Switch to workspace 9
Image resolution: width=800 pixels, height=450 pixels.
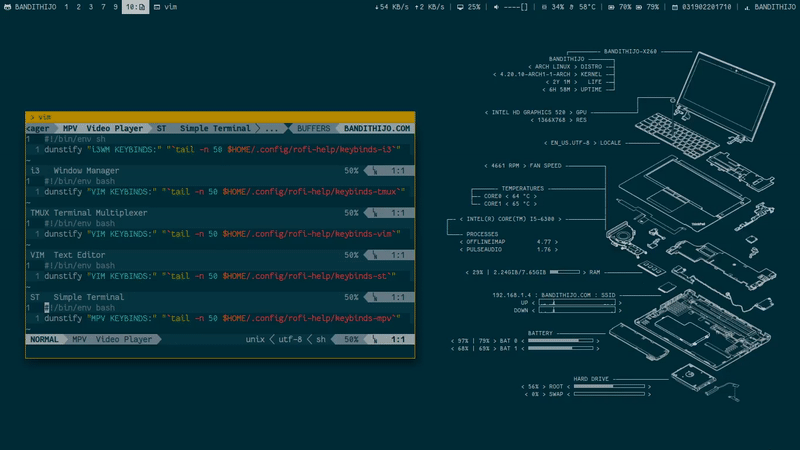[x=115, y=7]
